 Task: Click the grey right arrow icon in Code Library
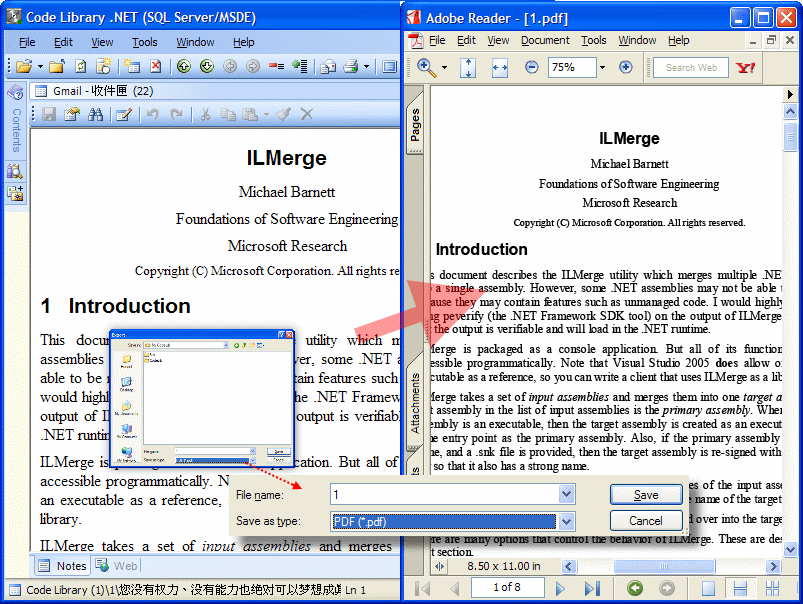point(253,66)
